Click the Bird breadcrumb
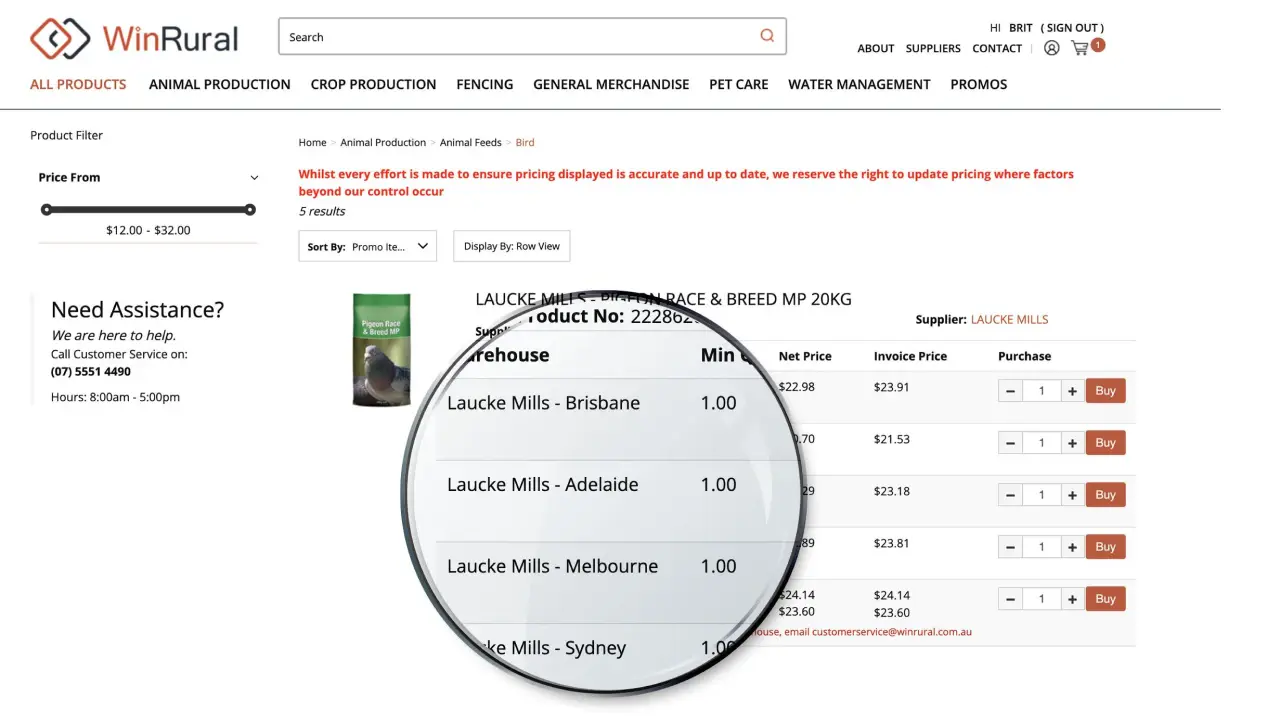This screenshot has width=1280, height=720. 525,142
